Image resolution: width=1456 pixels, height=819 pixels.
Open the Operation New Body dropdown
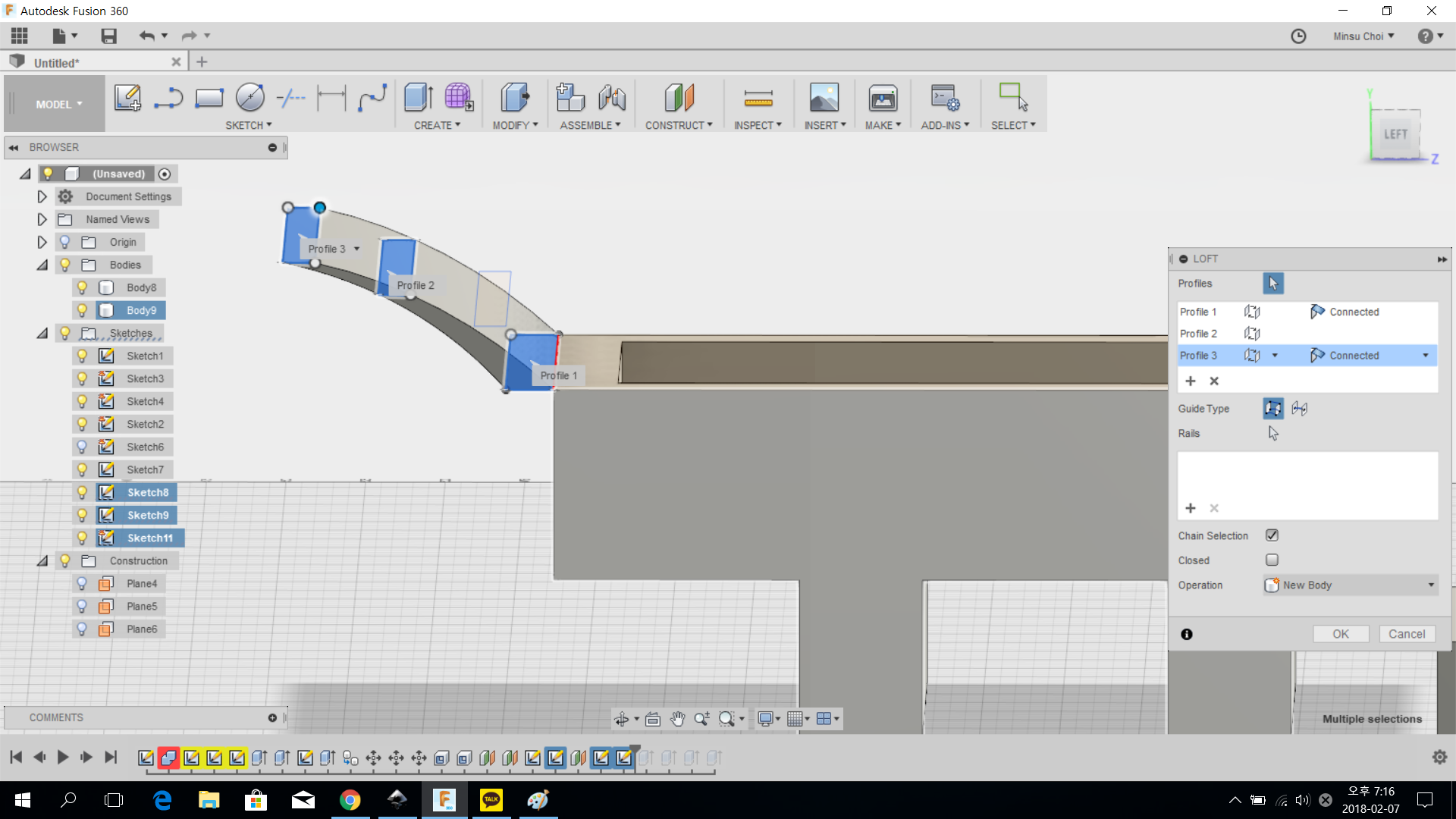(1351, 585)
